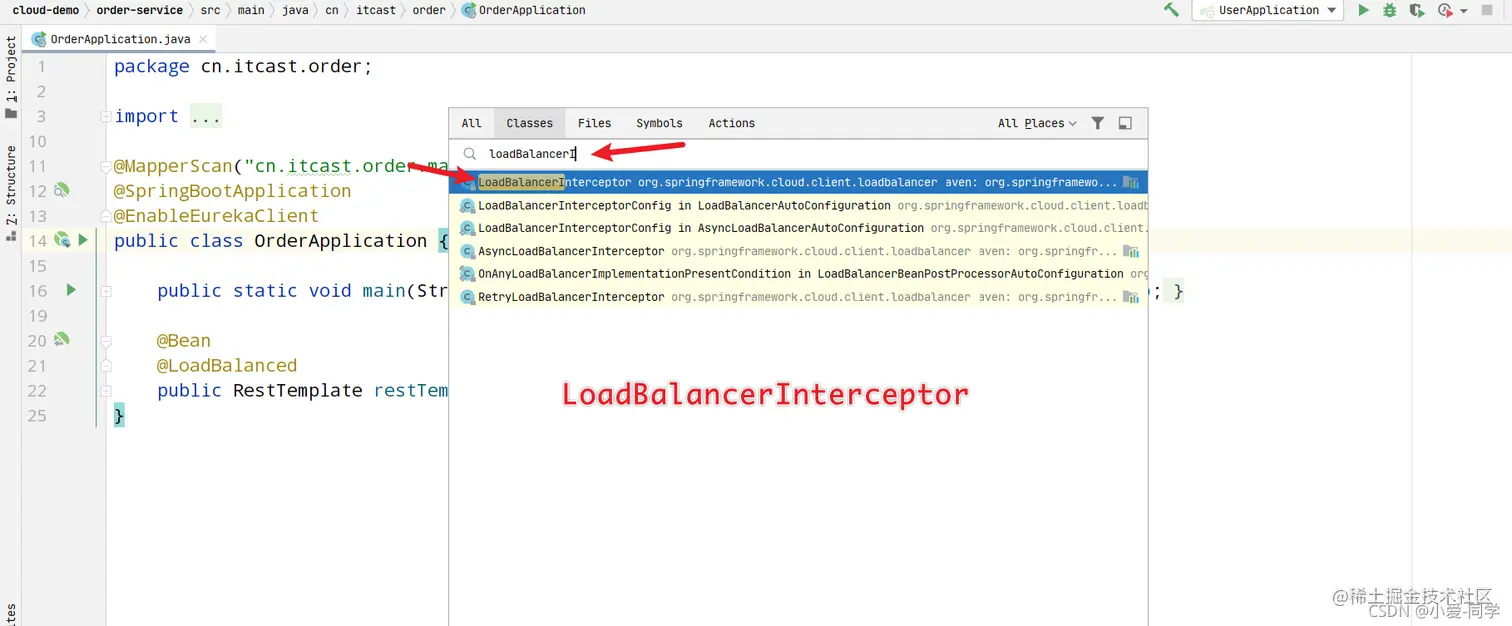
Task: Click class icon beside OnAnyLoadBalancerImplementationPresentCondition
Action: (466, 274)
